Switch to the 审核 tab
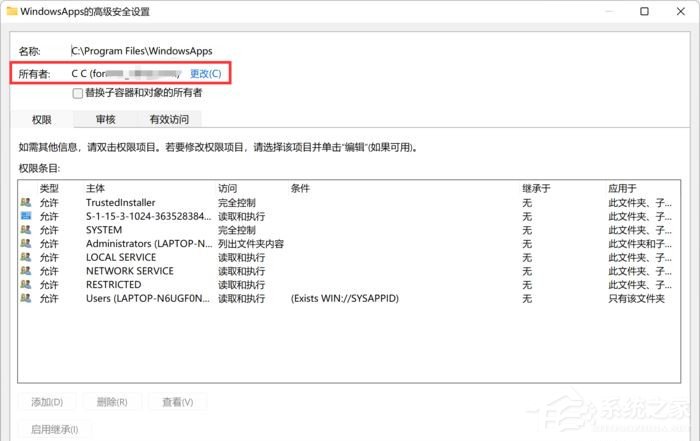The width and height of the screenshot is (700, 441). click(105, 119)
